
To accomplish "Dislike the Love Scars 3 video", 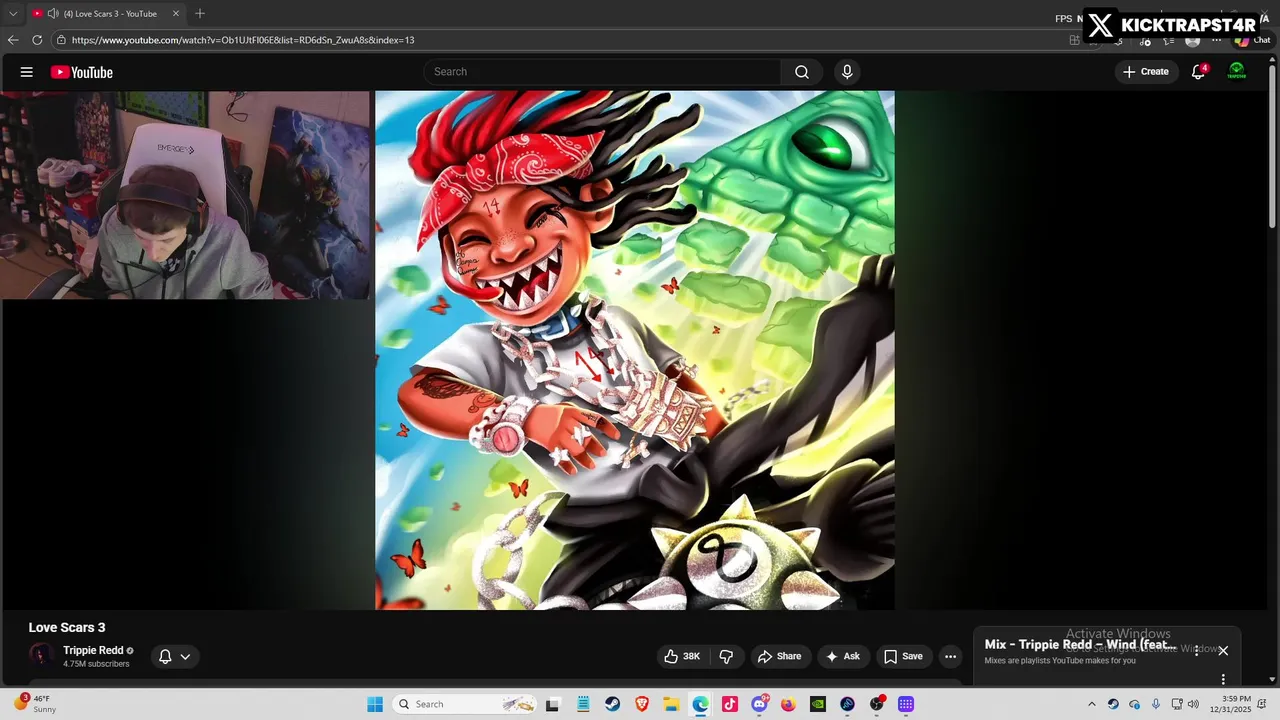I will (x=726, y=656).
